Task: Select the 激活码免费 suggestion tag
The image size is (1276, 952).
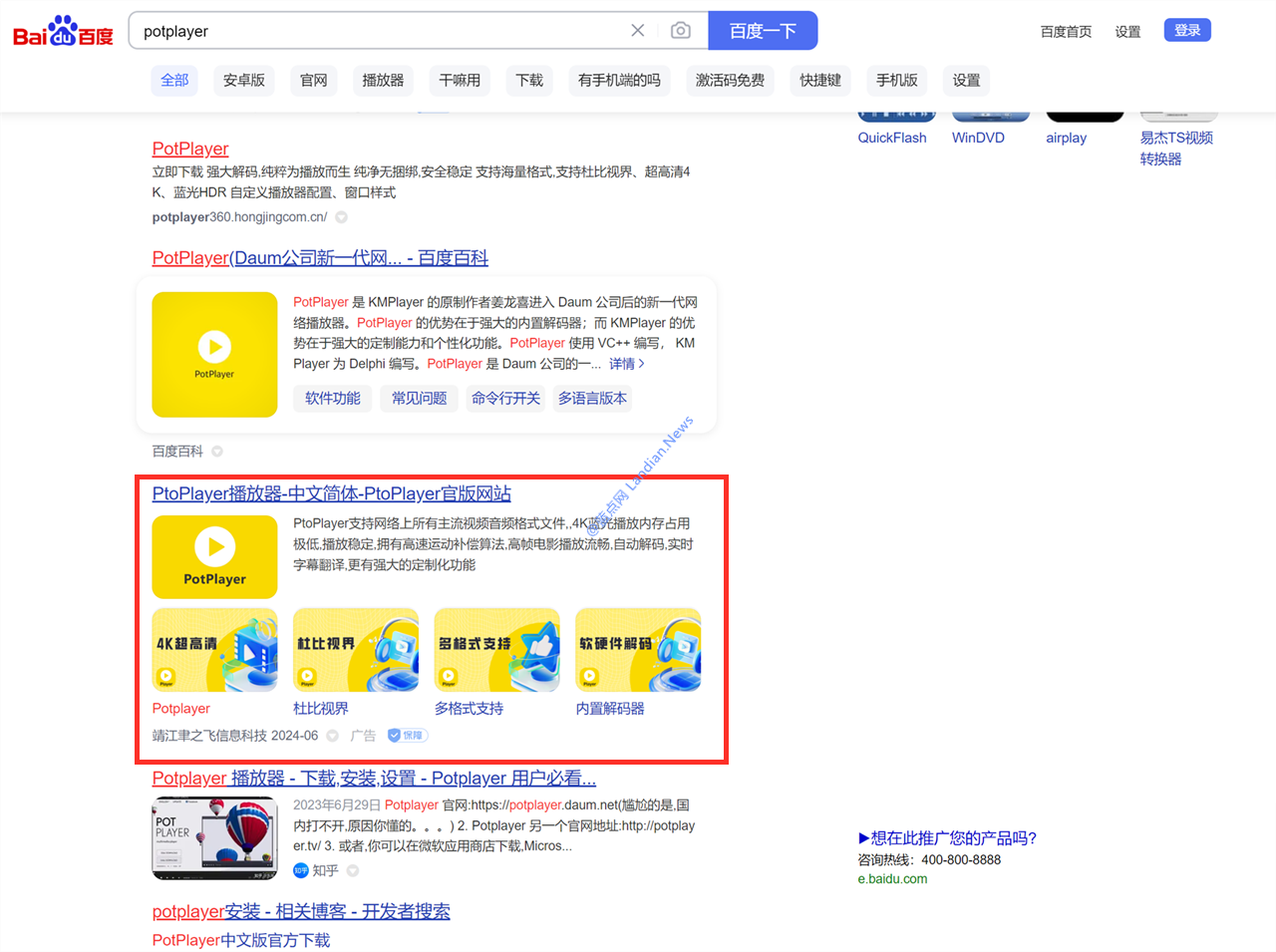Action: (730, 80)
